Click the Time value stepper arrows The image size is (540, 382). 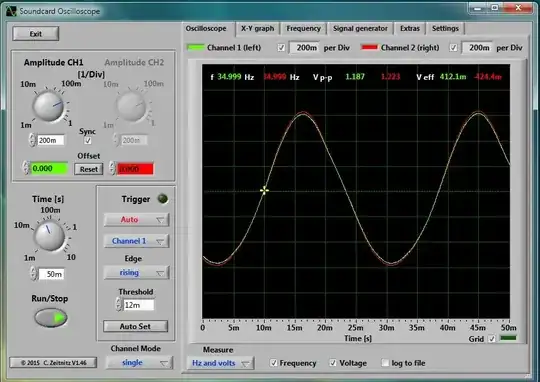click(33, 274)
